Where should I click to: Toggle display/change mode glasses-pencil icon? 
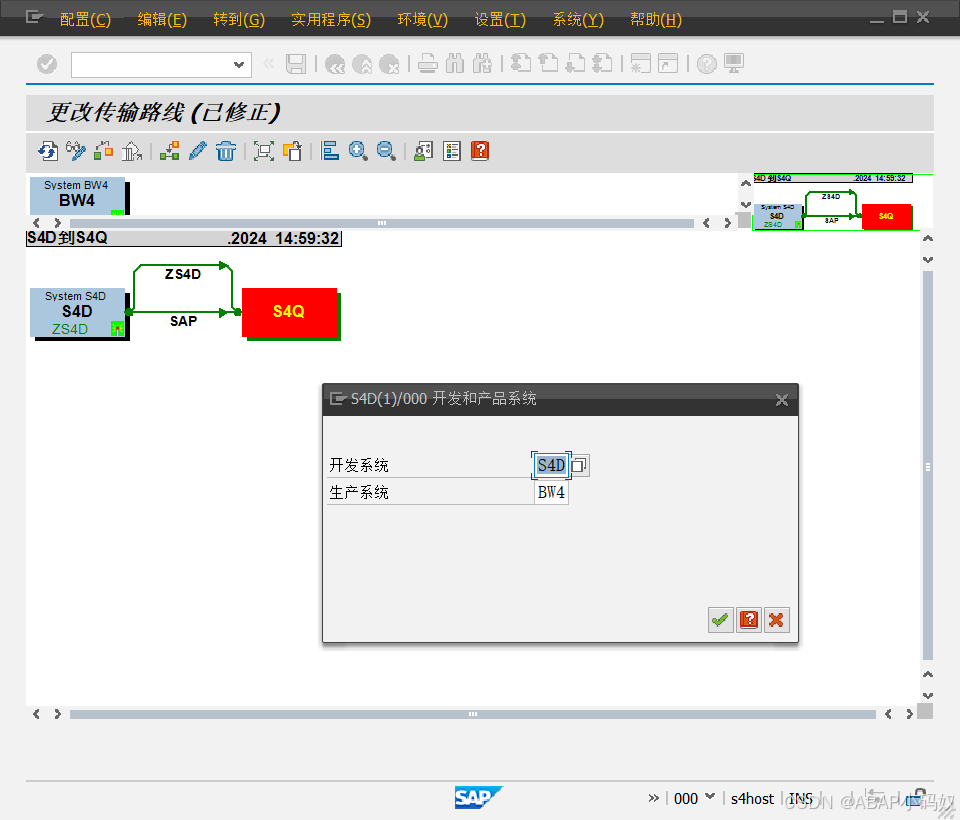pos(76,151)
